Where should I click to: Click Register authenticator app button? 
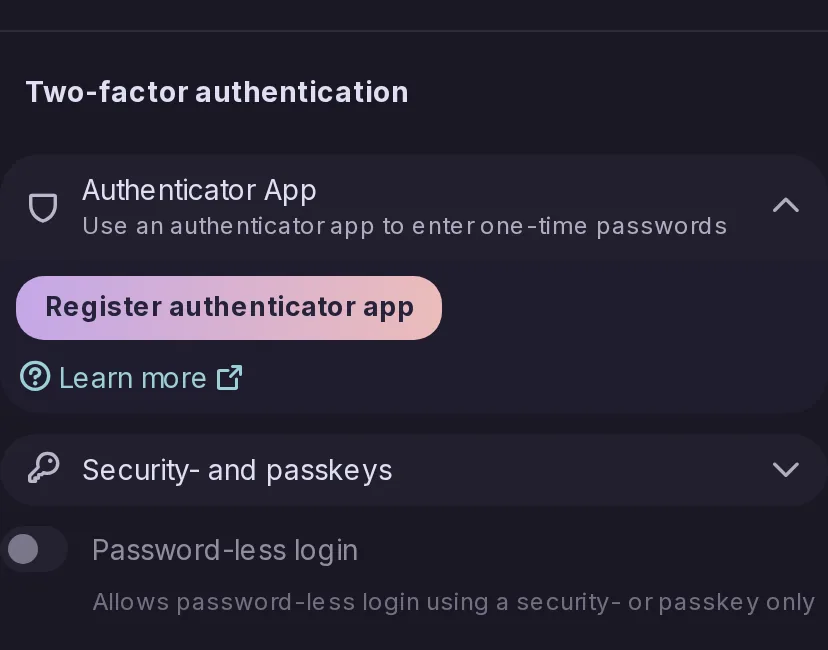229,308
